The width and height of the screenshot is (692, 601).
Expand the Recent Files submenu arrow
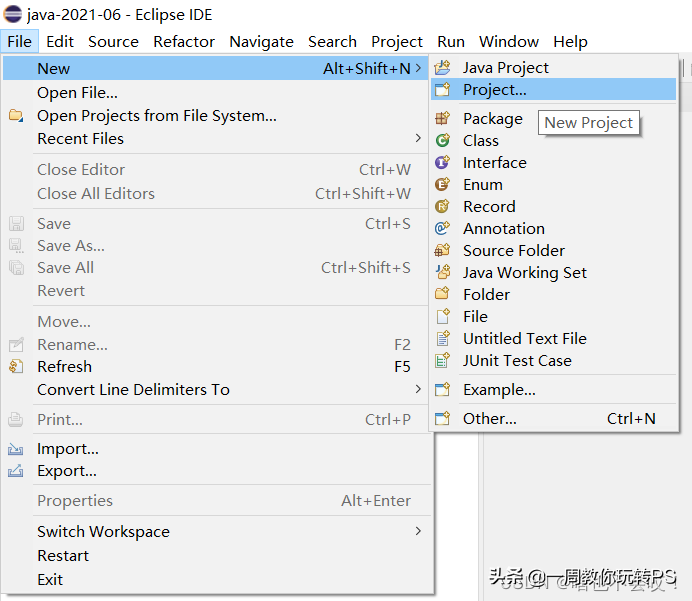click(418, 139)
